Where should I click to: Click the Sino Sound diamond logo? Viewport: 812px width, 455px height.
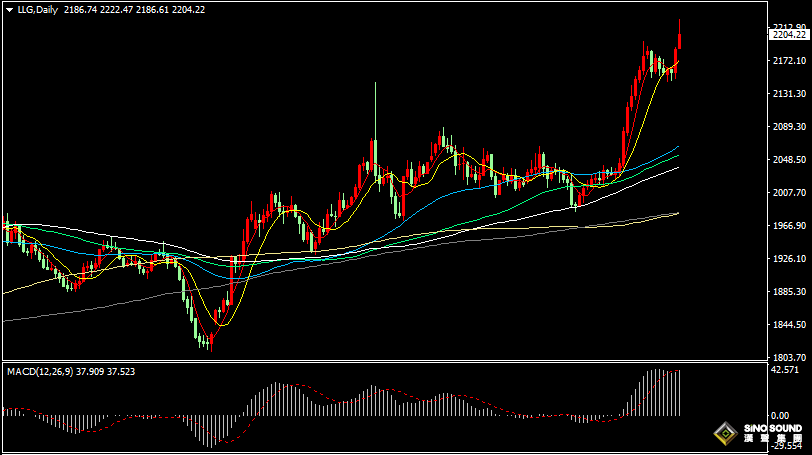point(722,434)
